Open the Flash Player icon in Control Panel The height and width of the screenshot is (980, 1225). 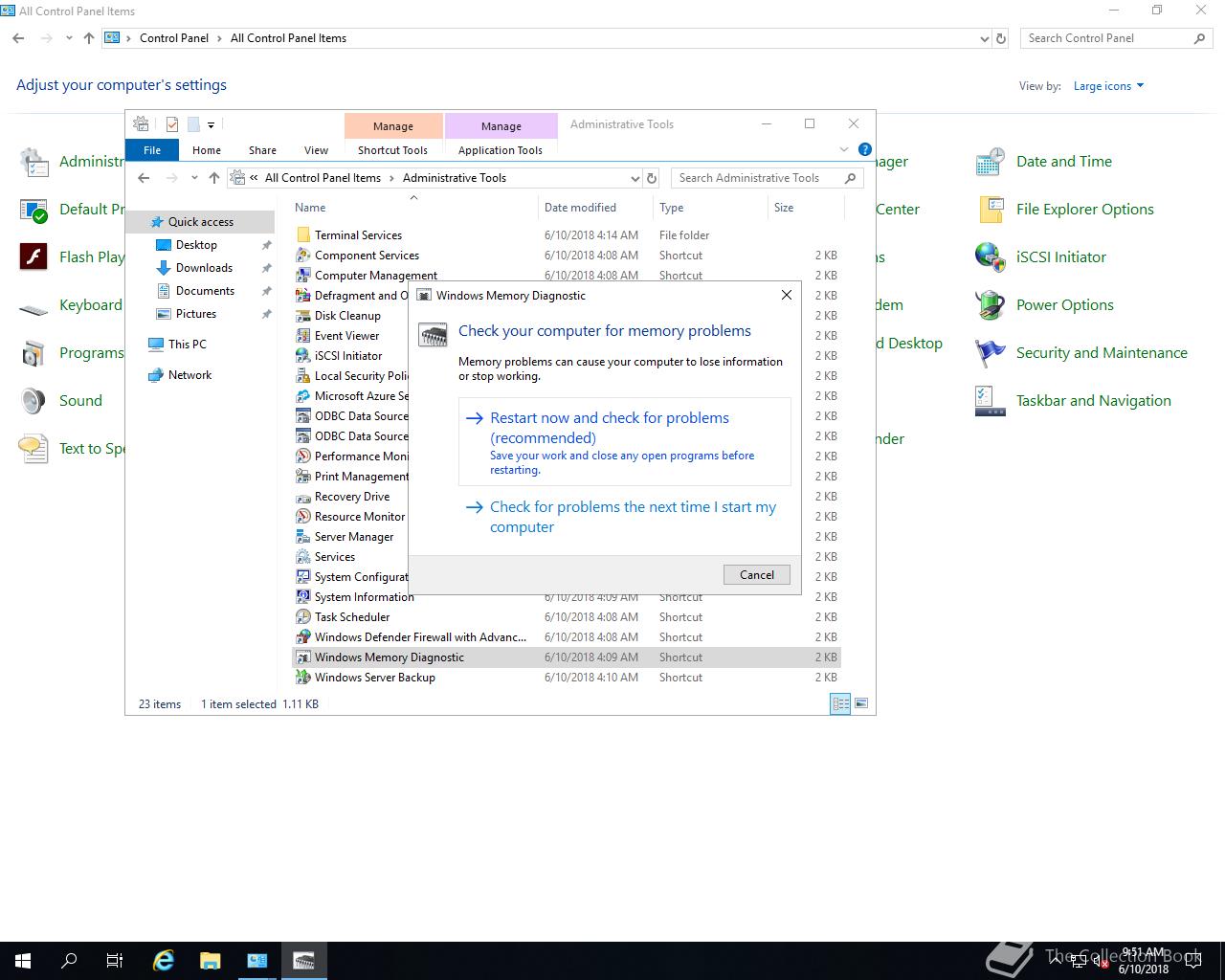click(x=33, y=257)
